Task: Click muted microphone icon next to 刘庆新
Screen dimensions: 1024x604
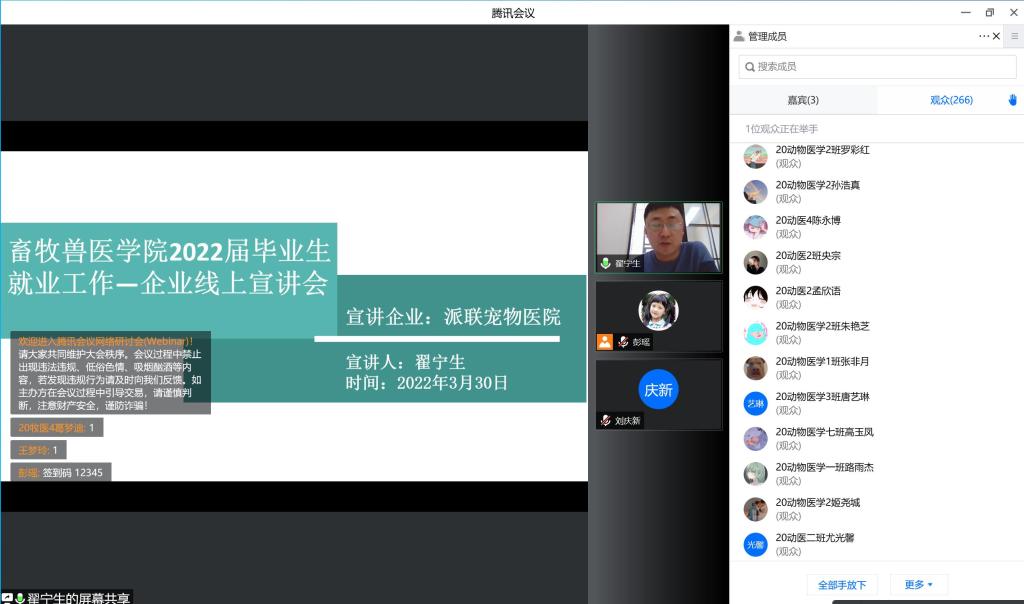Action: (x=605, y=421)
